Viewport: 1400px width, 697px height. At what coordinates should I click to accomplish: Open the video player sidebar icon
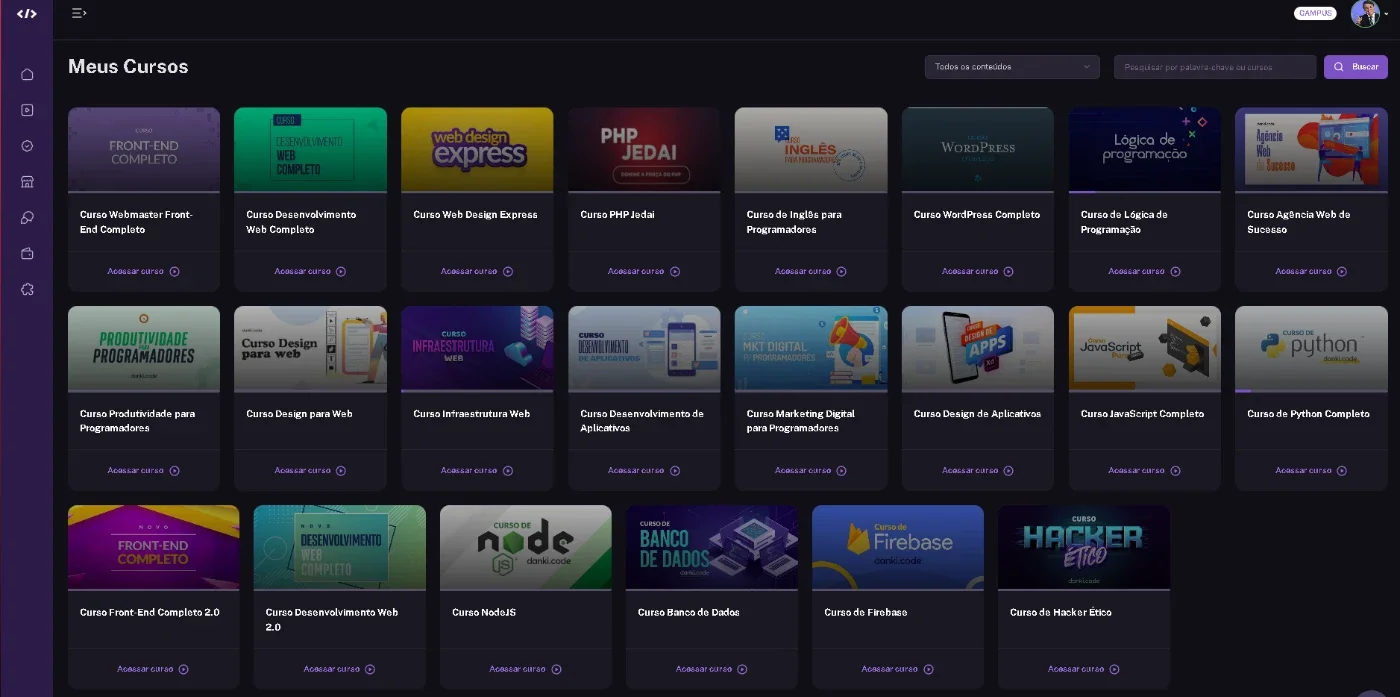click(27, 110)
